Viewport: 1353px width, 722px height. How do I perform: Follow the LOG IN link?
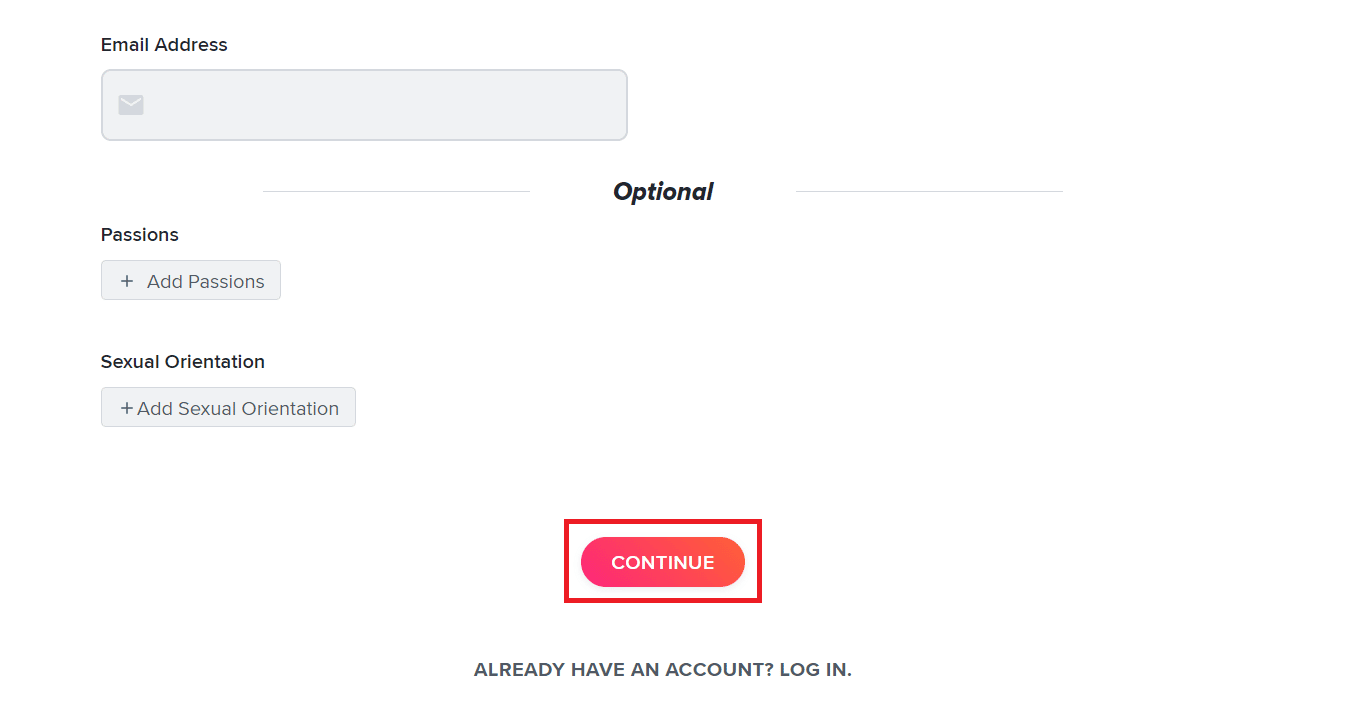(815, 670)
